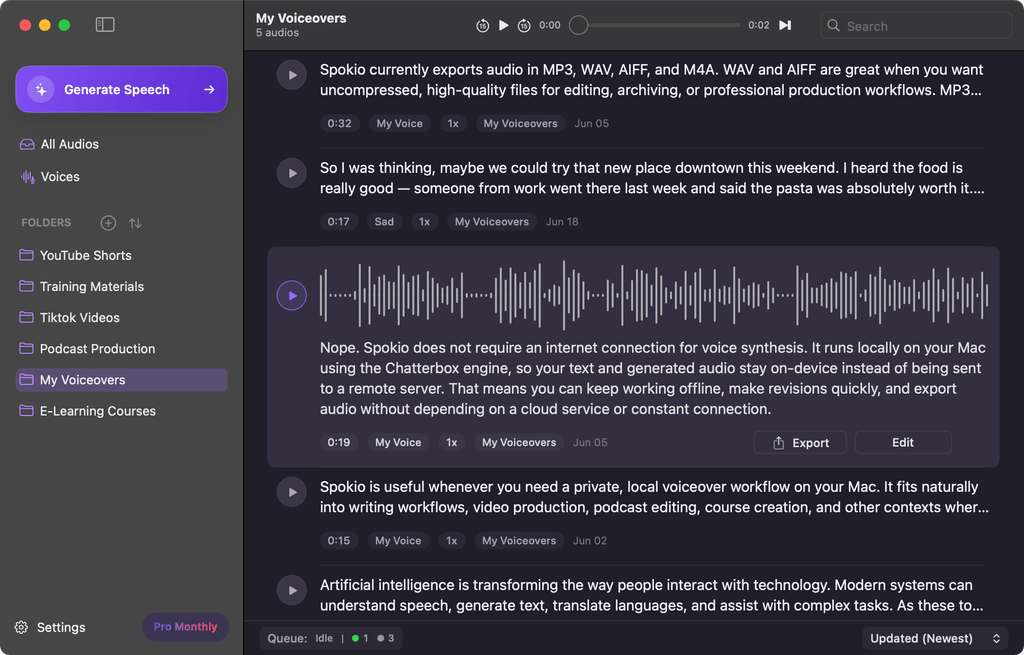Focus the Search field
The image size is (1024, 655).
pos(916,26)
